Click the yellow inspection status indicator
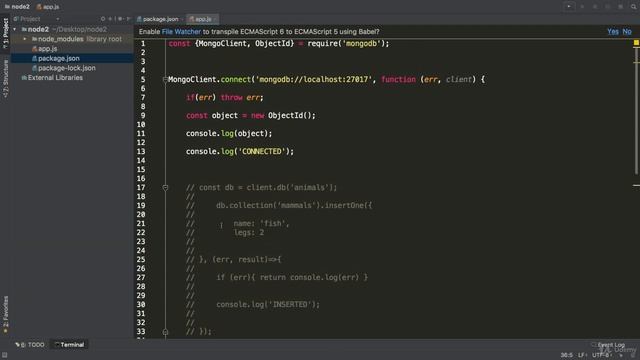 (636, 43)
